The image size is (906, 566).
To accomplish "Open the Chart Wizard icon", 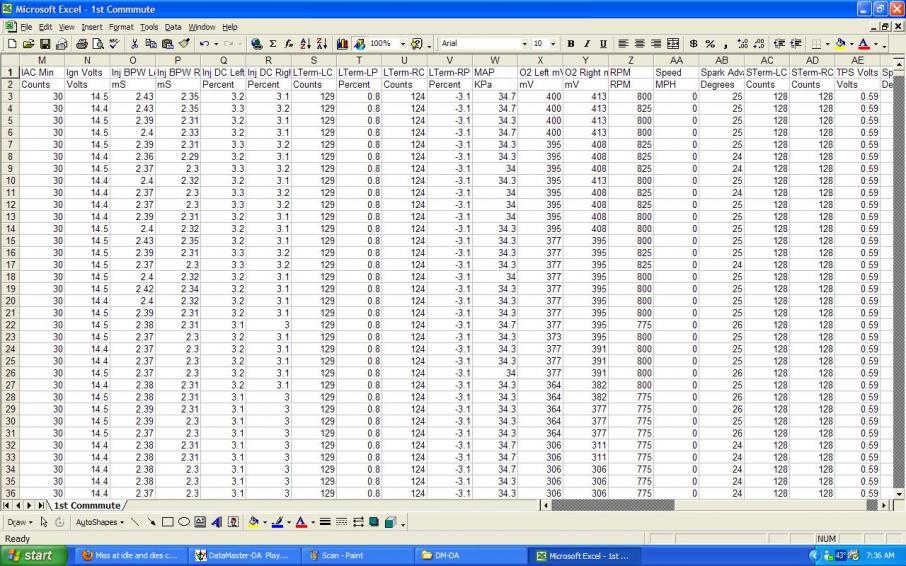I will (x=343, y=44).
